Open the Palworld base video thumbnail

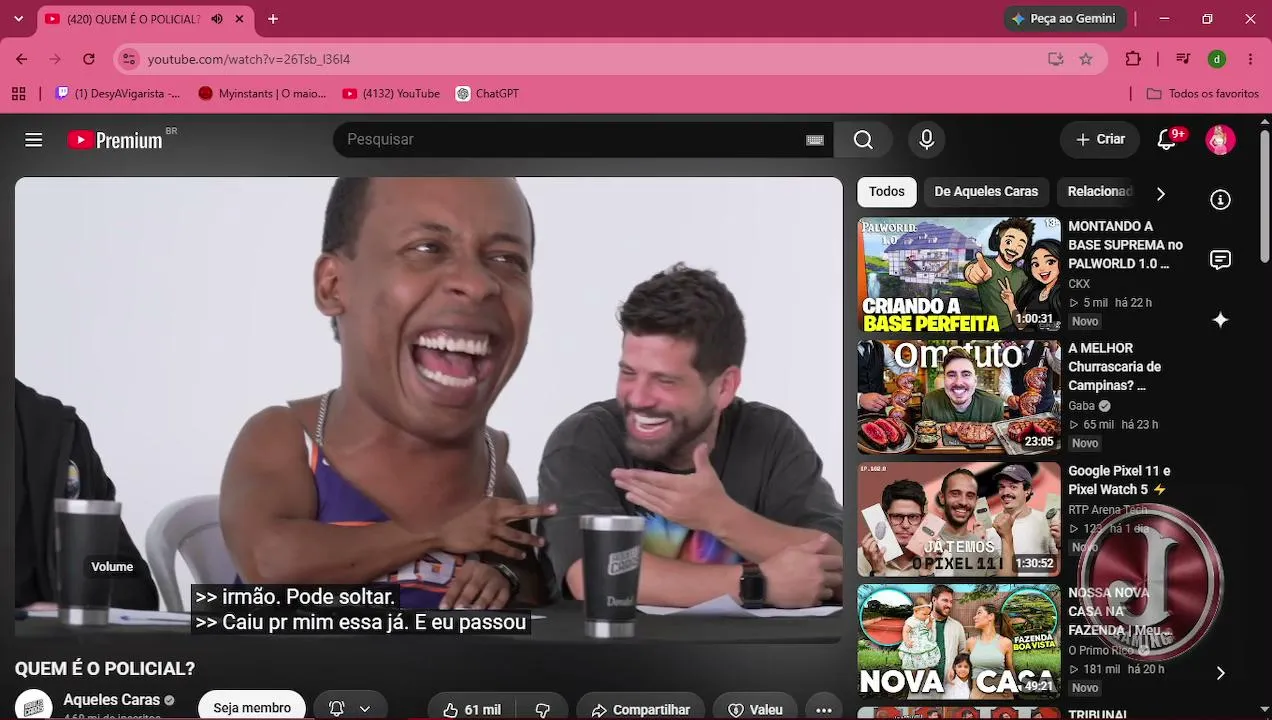coord(959,275)
